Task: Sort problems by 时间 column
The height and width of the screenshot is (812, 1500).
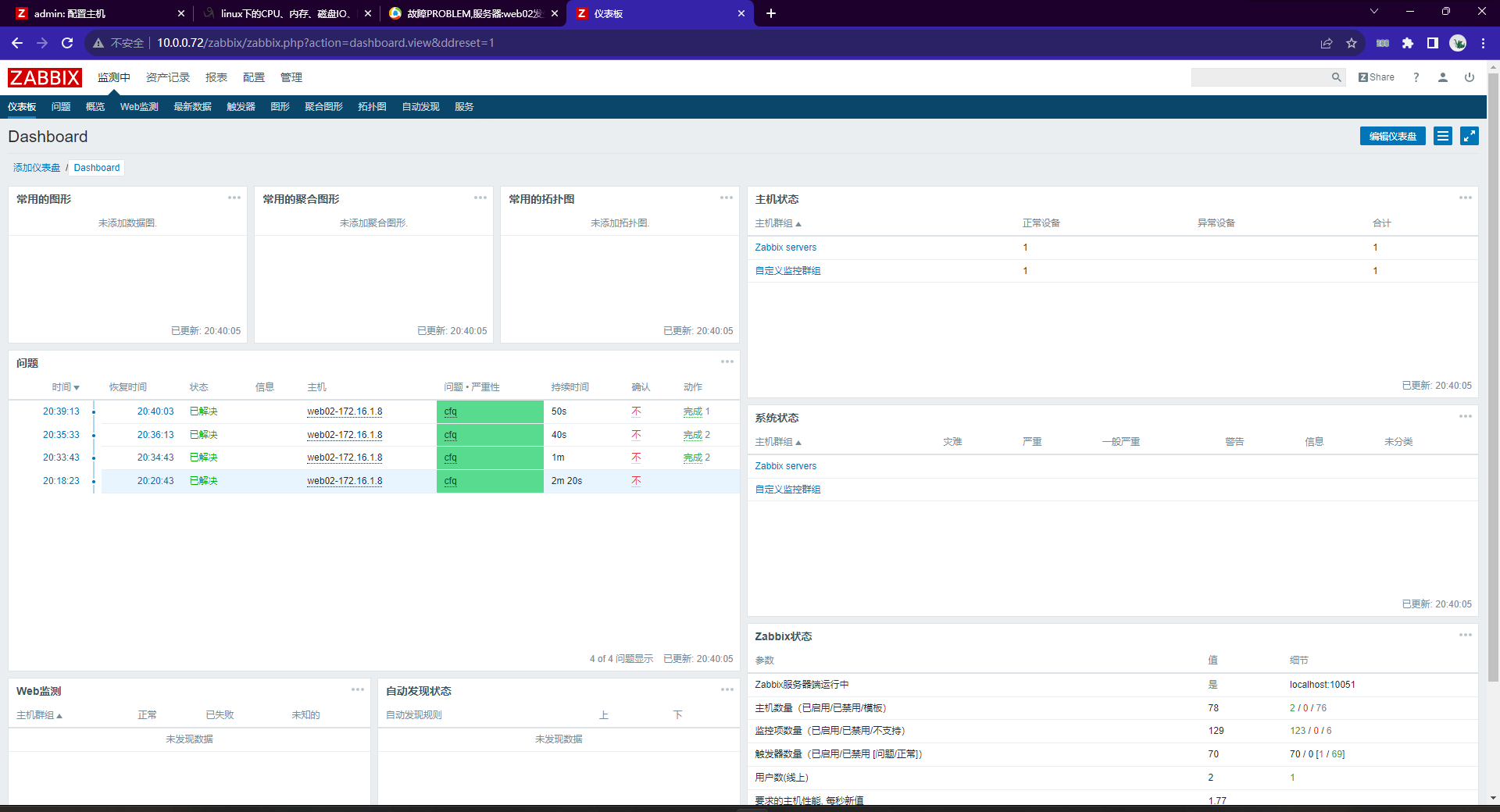Action: 66,387
